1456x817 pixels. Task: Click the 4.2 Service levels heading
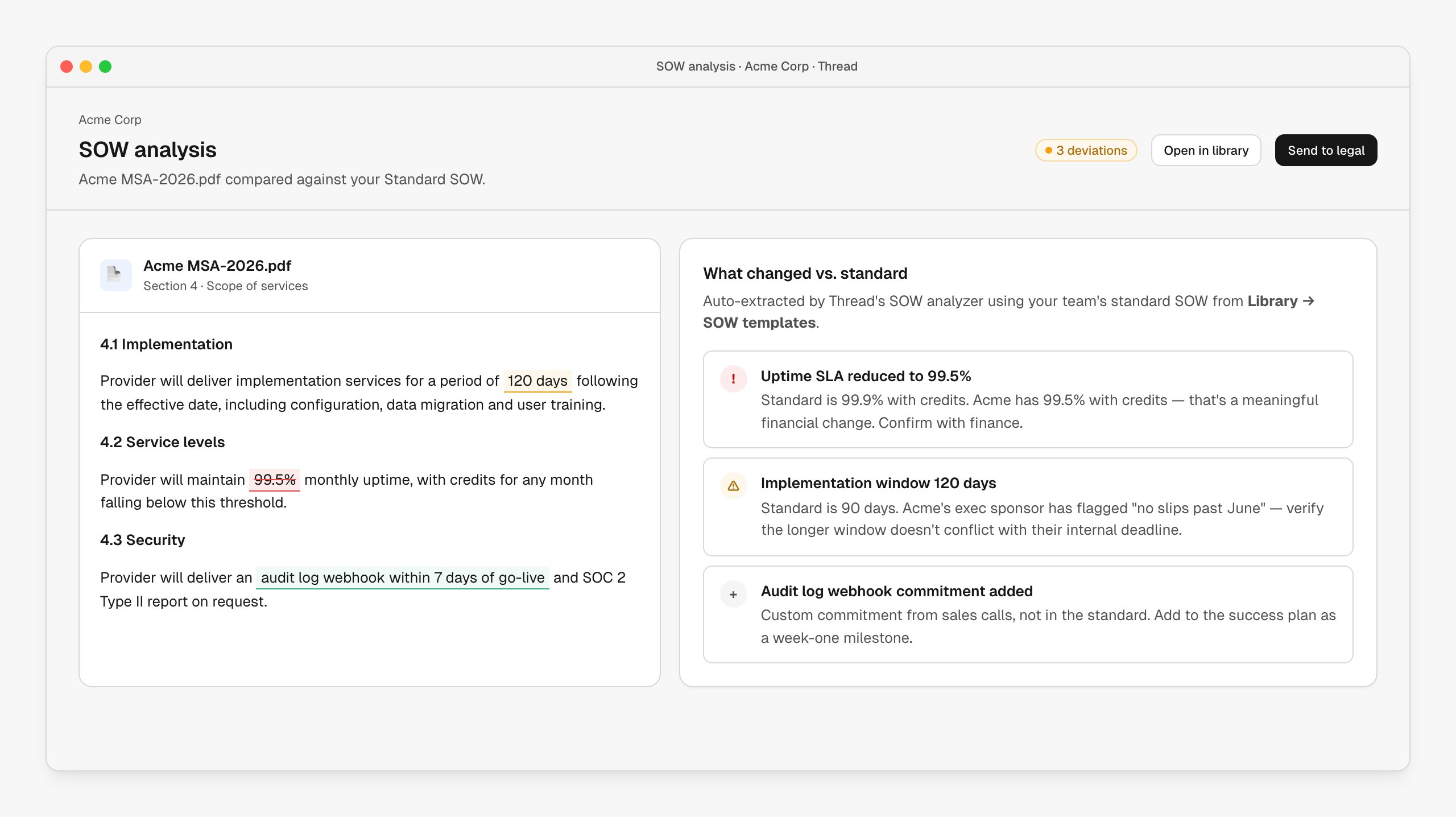[162, 442]
